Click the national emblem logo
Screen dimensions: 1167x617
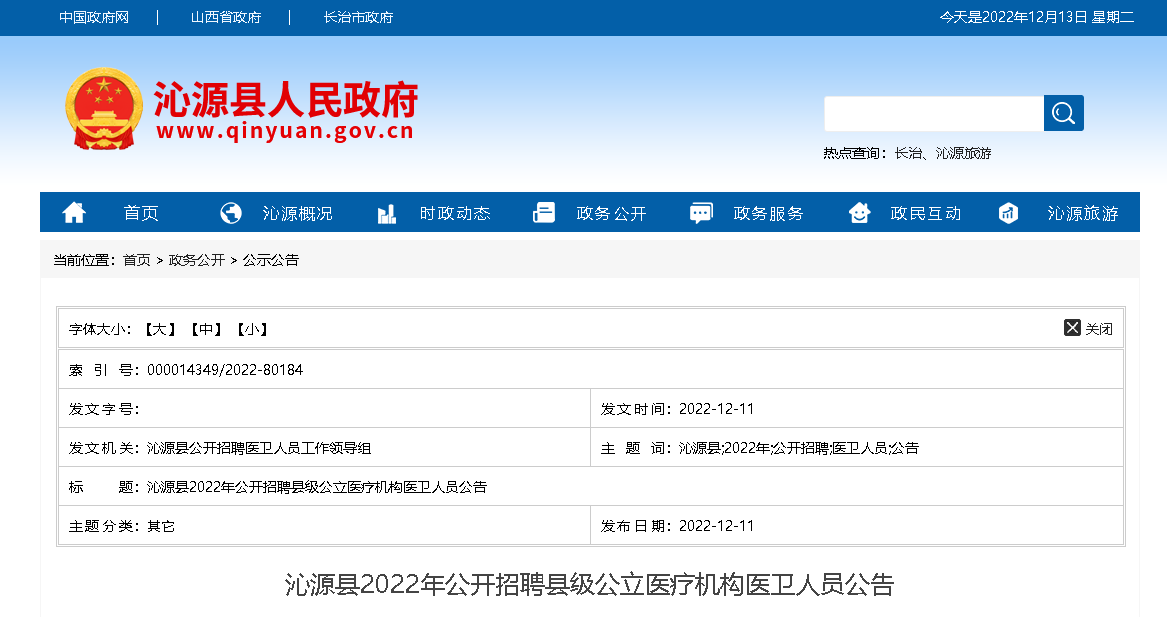click(103, 109)
